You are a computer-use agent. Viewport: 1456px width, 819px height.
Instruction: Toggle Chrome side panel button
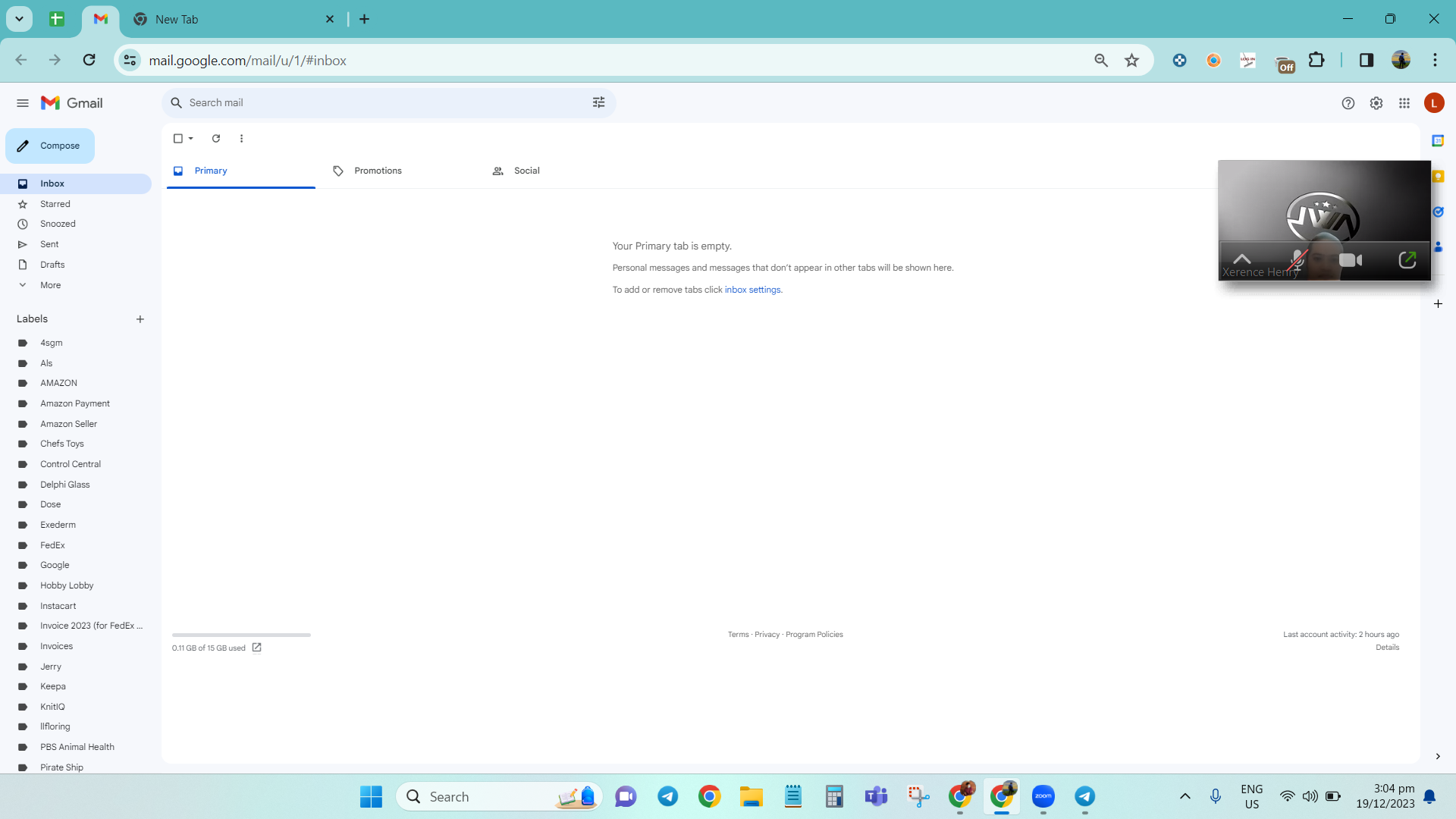pos(1367,60)
